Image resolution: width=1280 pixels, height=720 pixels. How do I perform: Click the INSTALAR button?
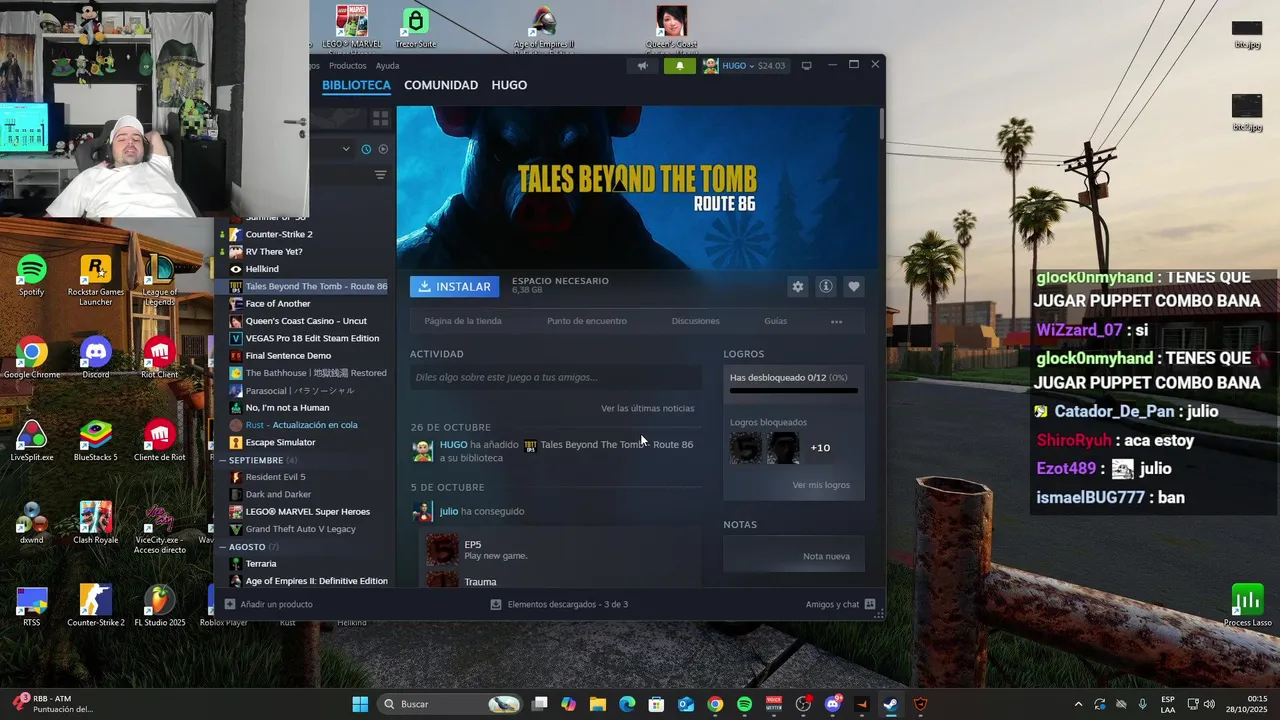click(454, 287)
